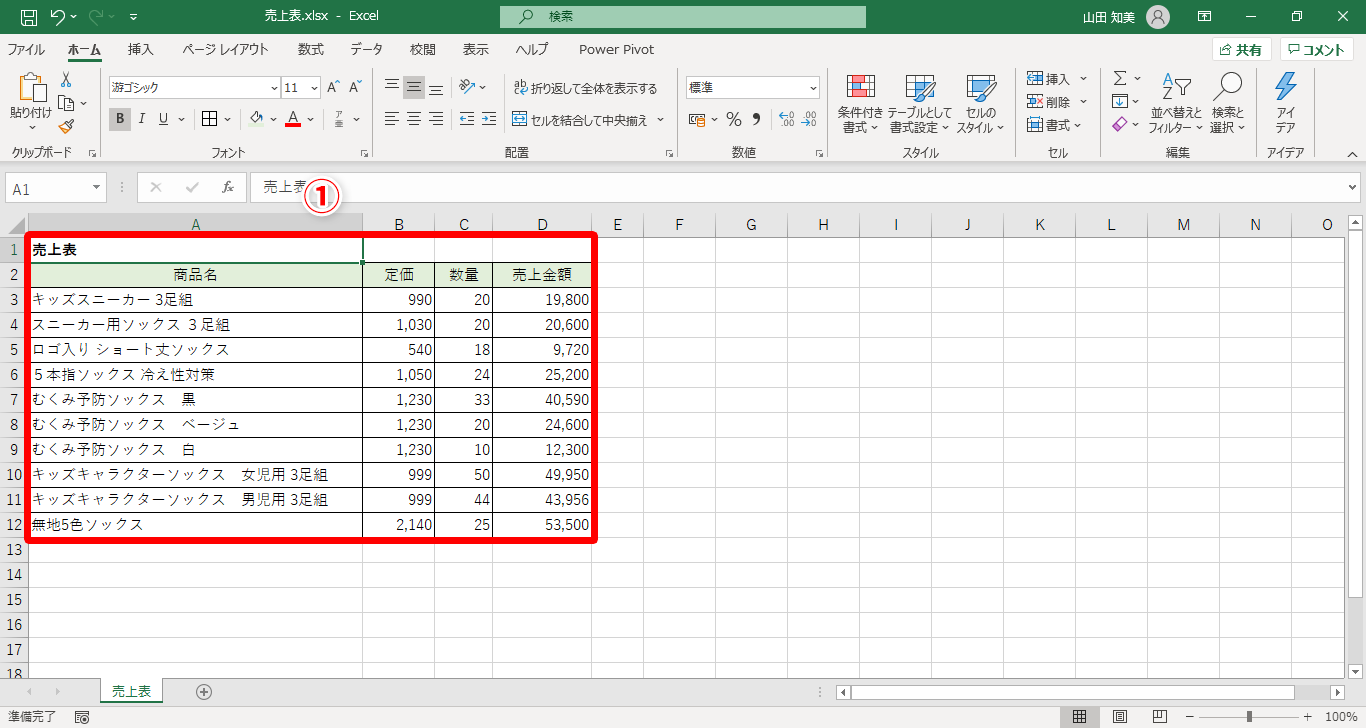Click the borders grid icon
Viewport: 1366px width, 728px height.
pos(210,119)
